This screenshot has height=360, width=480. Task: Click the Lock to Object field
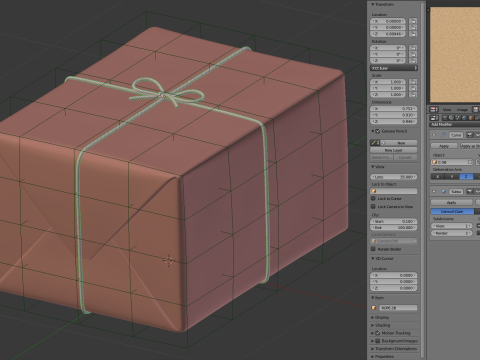pos(394,191)
